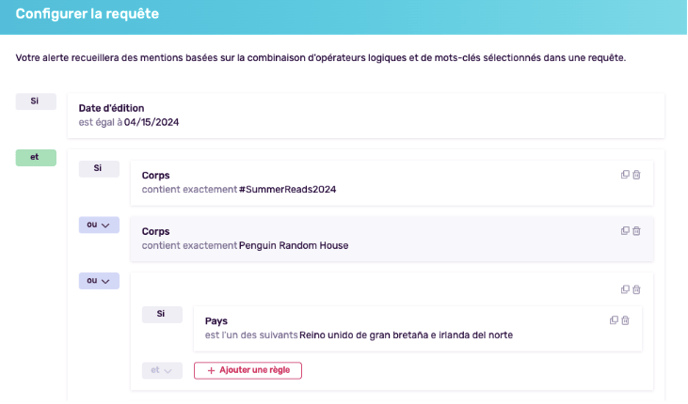Duplicate the Penguin Random House rule
Viewport: 688px width, 404px height.
click(x=625, y=231)
